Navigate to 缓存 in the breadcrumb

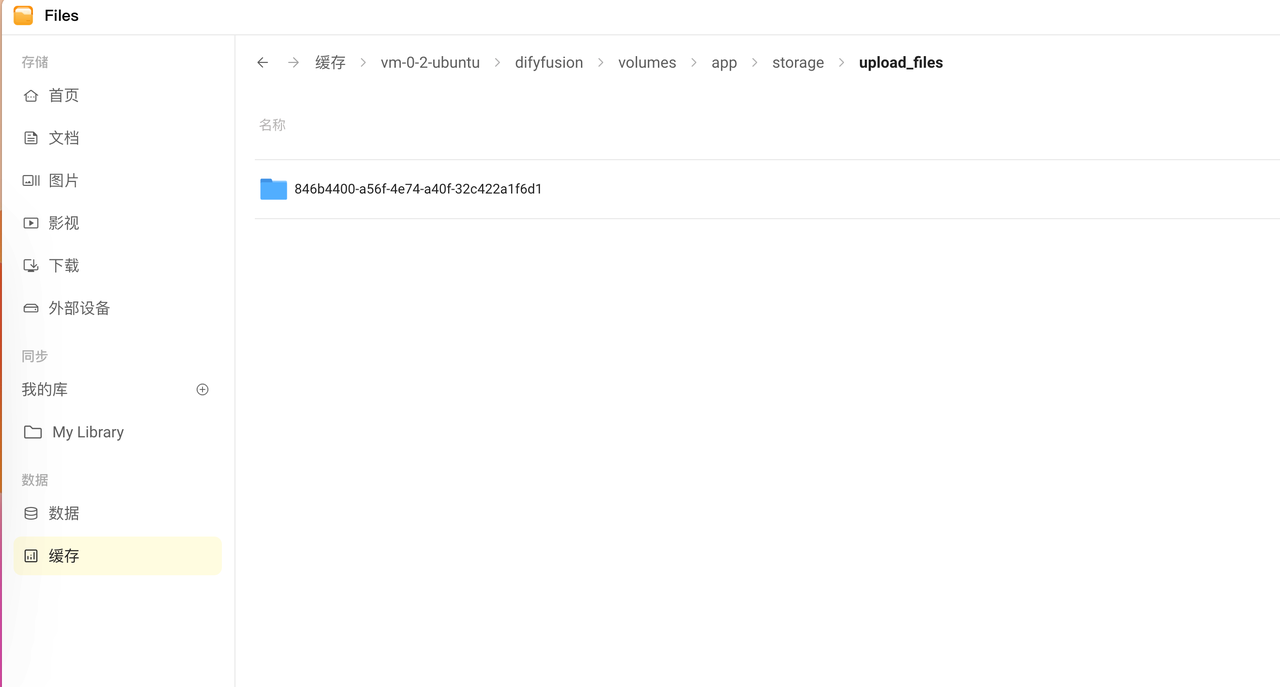pos(330,62)
